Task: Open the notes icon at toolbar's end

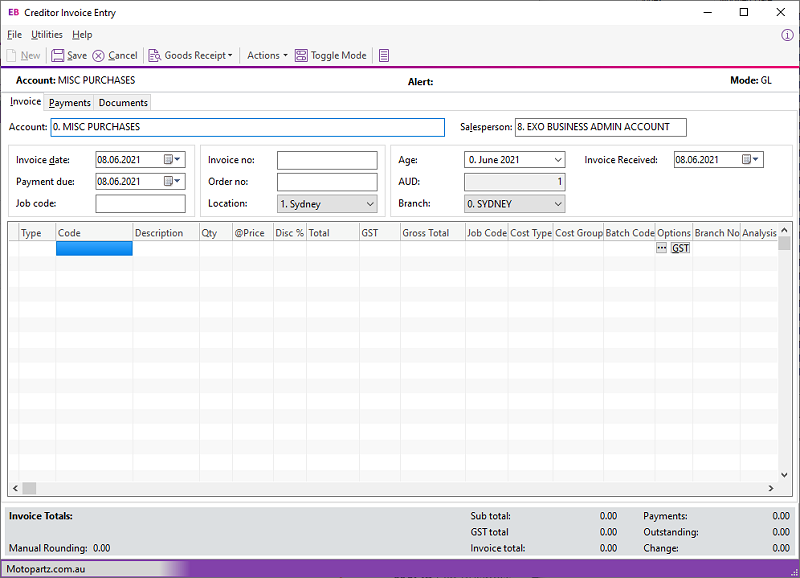Action: [x=384, y=55]
